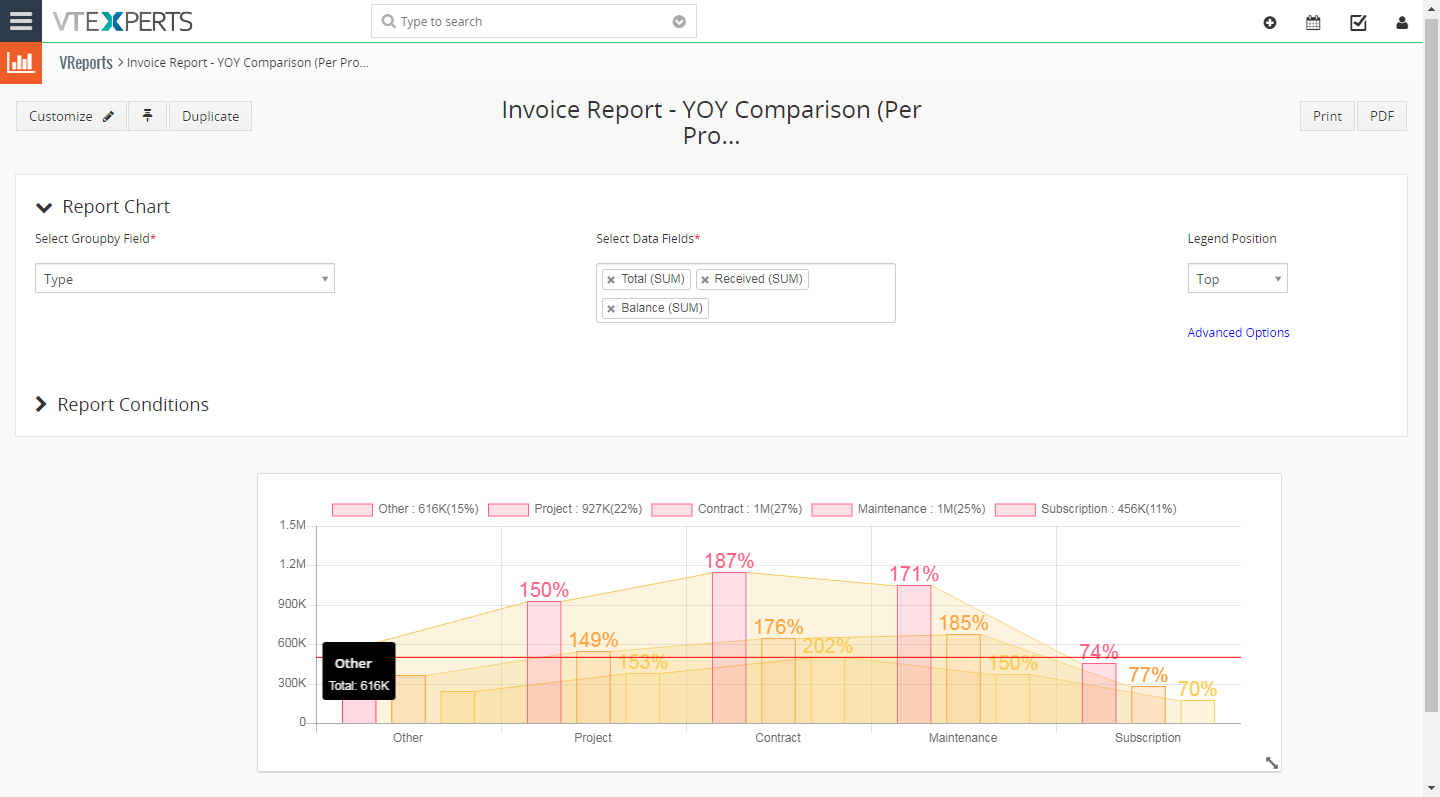This screenshot has width=1440, height=797.
Task: Open the hamburger main menu
Action: 21,21
